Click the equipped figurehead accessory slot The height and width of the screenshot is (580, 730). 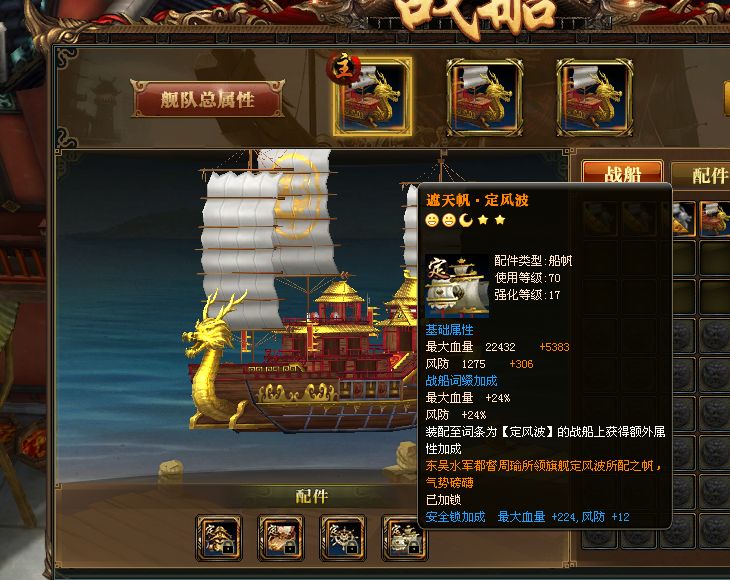[x=219, y=538]
